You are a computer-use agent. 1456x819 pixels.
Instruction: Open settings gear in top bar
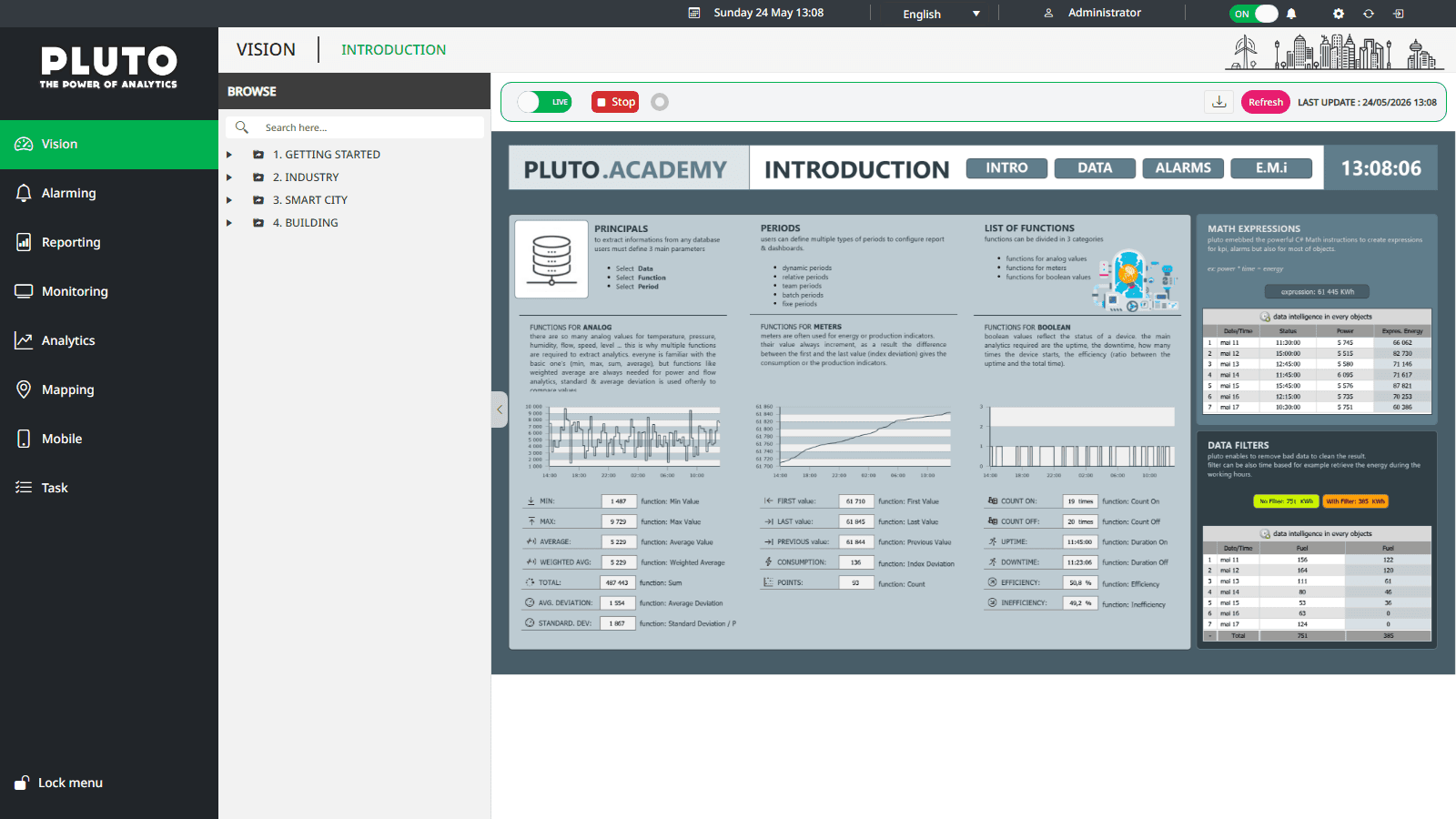click(1339, 14)
